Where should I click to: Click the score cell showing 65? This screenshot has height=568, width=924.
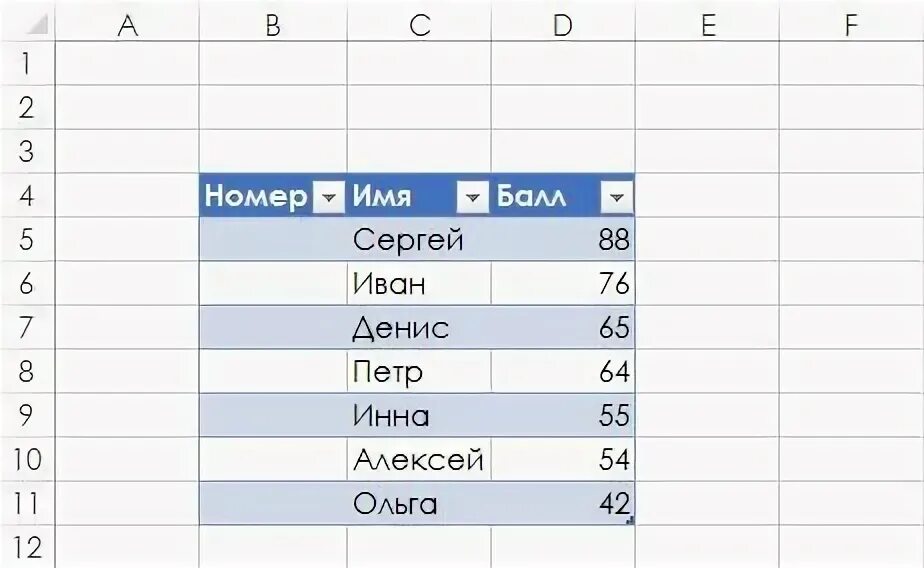(x=563, y=327)
